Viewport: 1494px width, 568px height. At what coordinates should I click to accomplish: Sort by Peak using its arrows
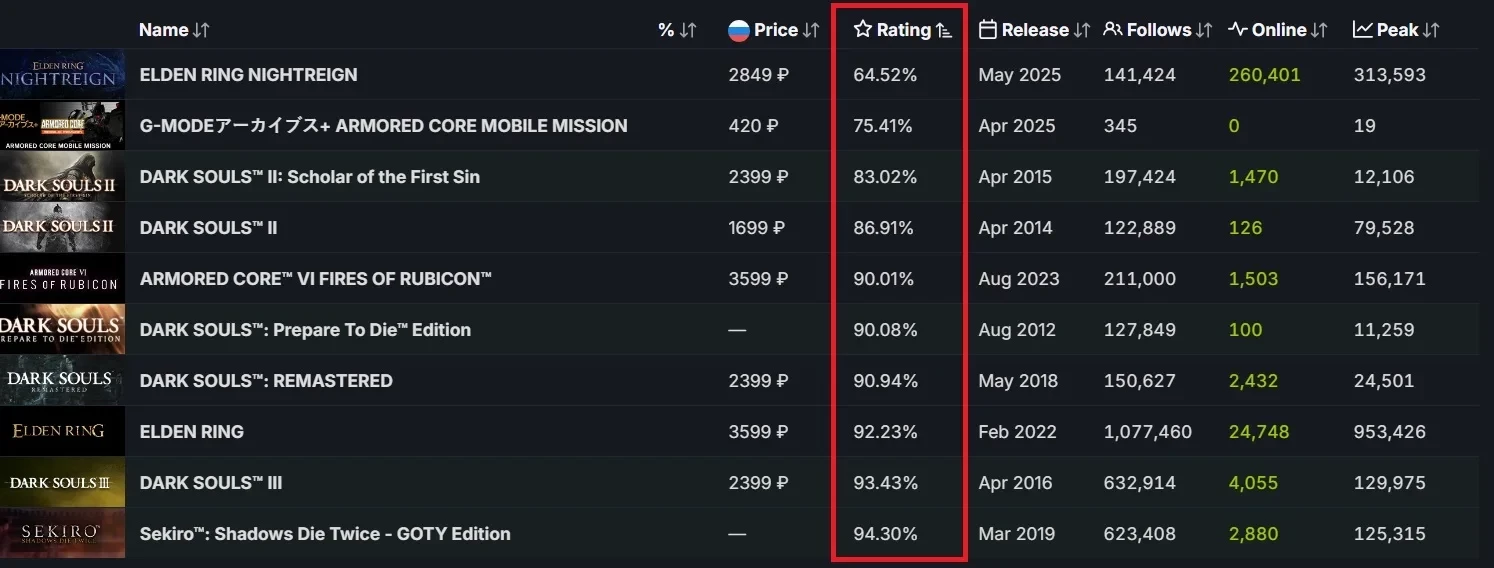click(1431, 30)
